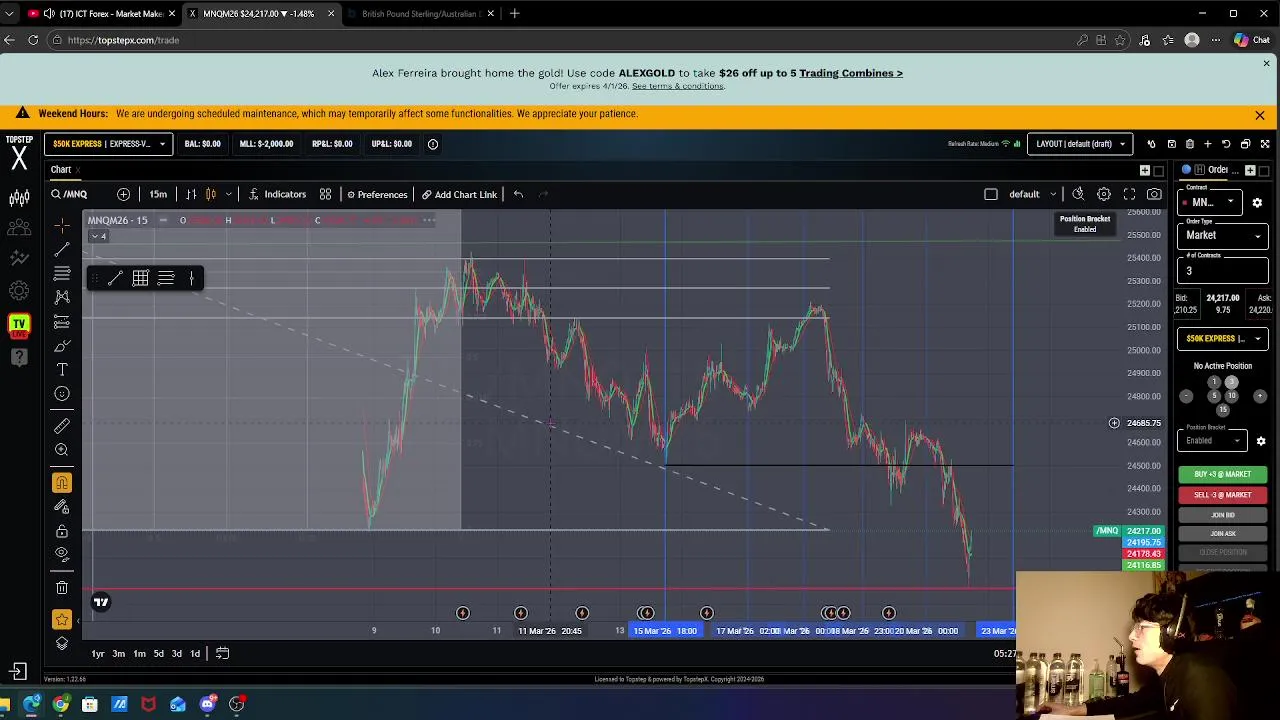Click BUY +3 @ MARKET button

(x=1222, y=474)
